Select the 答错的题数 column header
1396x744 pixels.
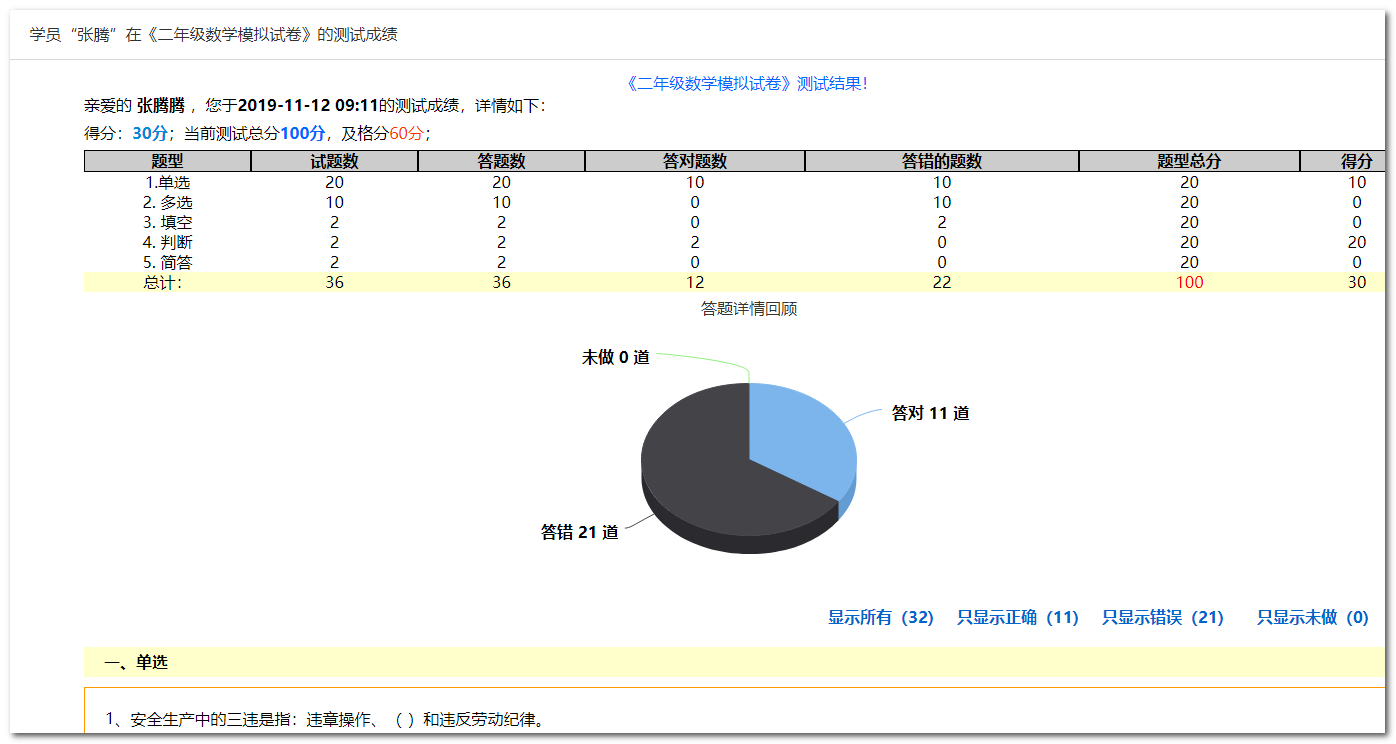[942, 161]
